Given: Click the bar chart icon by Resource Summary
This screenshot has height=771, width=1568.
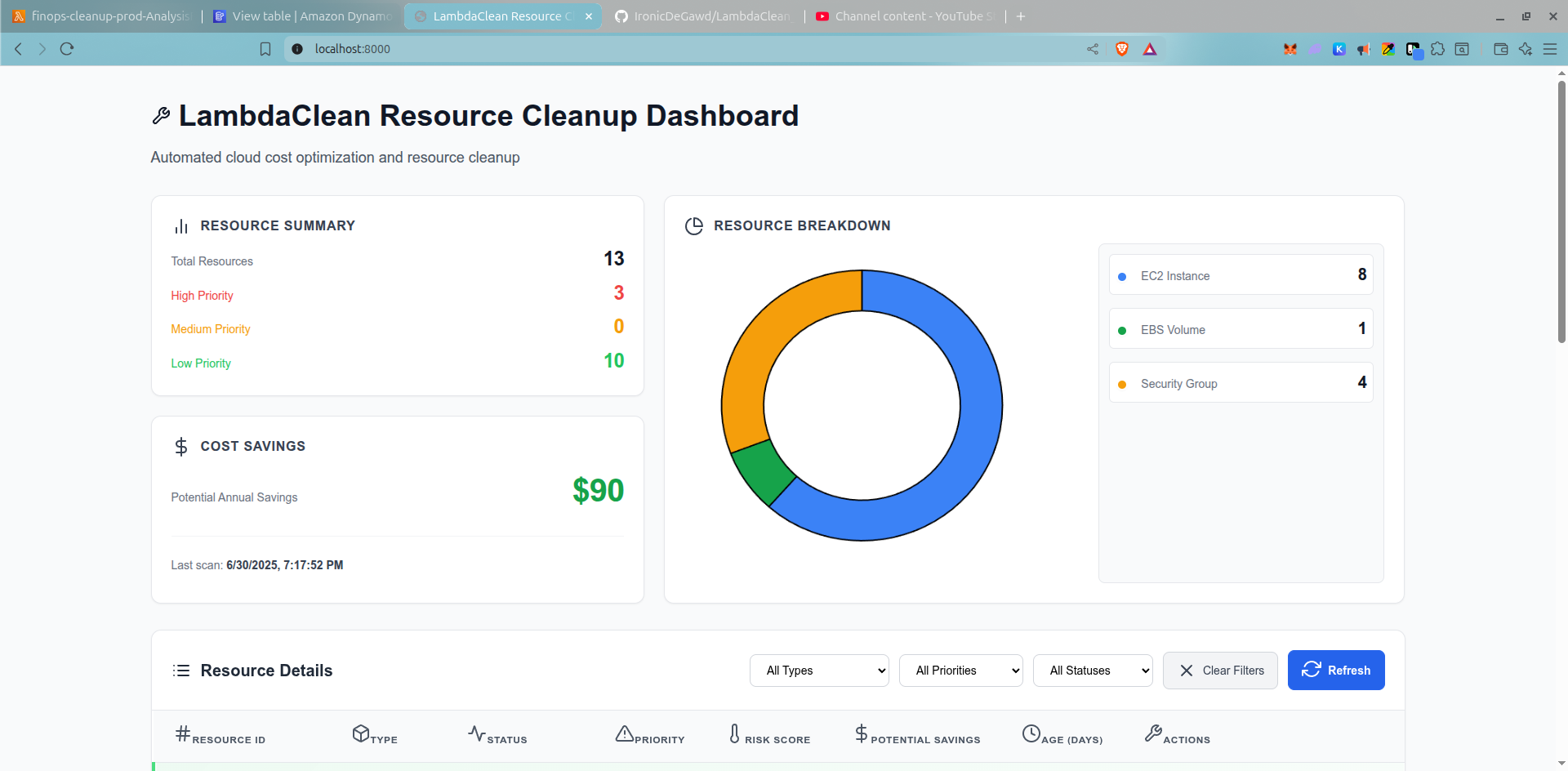Looking at the screenshot, I should 181,226.
